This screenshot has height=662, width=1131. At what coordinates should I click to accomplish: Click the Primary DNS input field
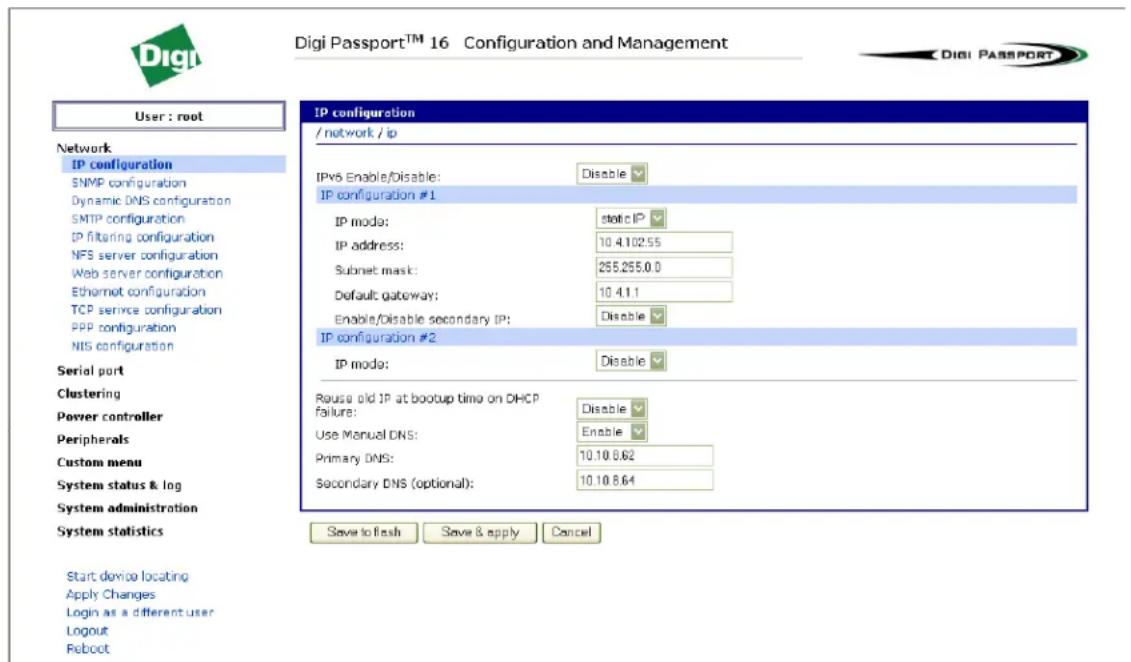[x=645, y=456]
